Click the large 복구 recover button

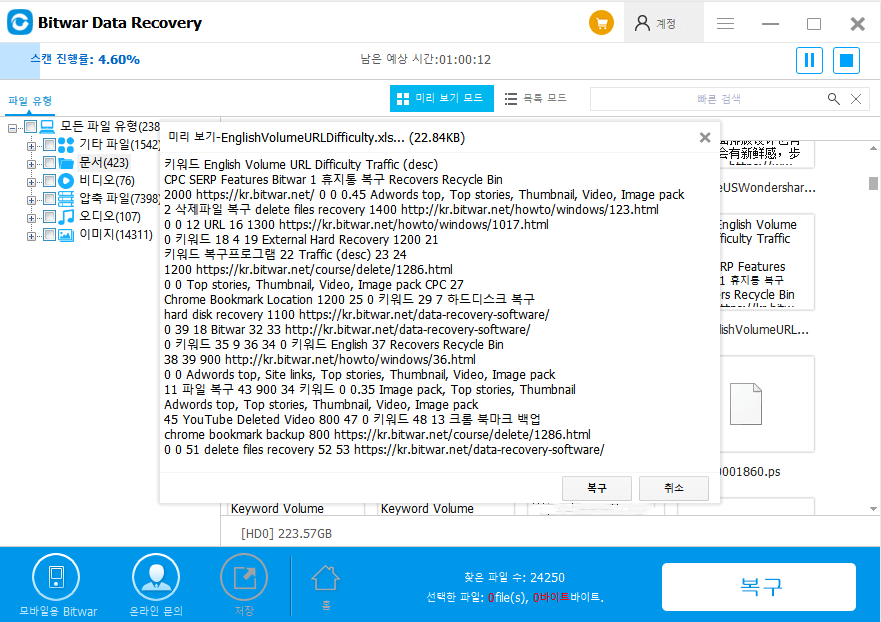(x=759, y=587)
